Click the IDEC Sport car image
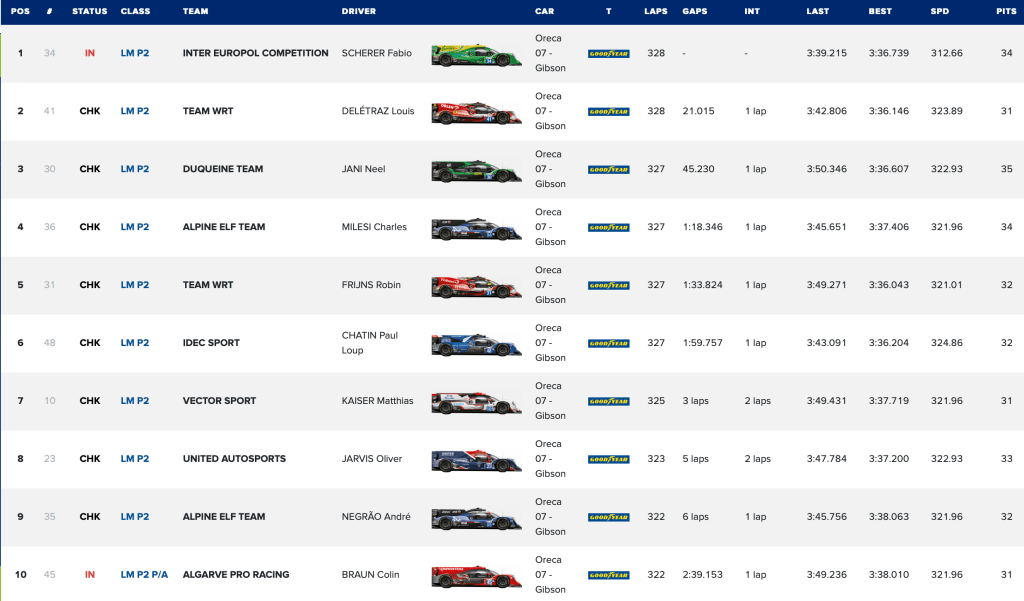Viewport: 1024px width, 601px height. tap(477, 345)
